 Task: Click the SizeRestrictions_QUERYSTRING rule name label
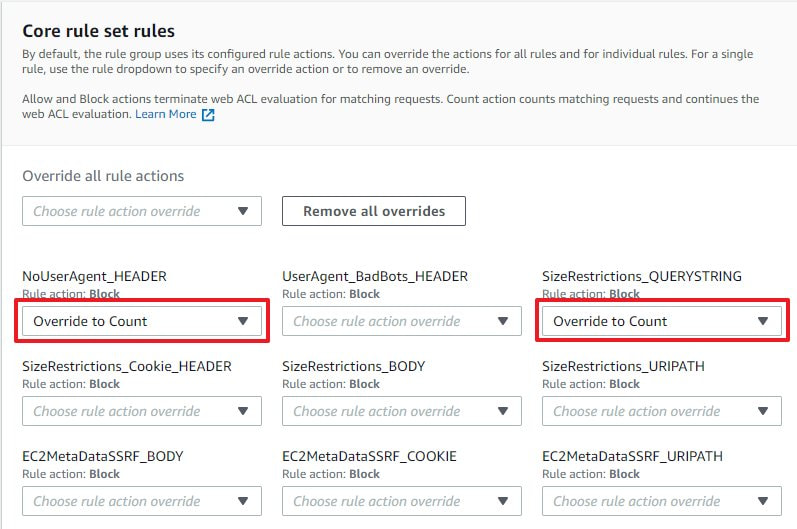[x=641, y=276]
